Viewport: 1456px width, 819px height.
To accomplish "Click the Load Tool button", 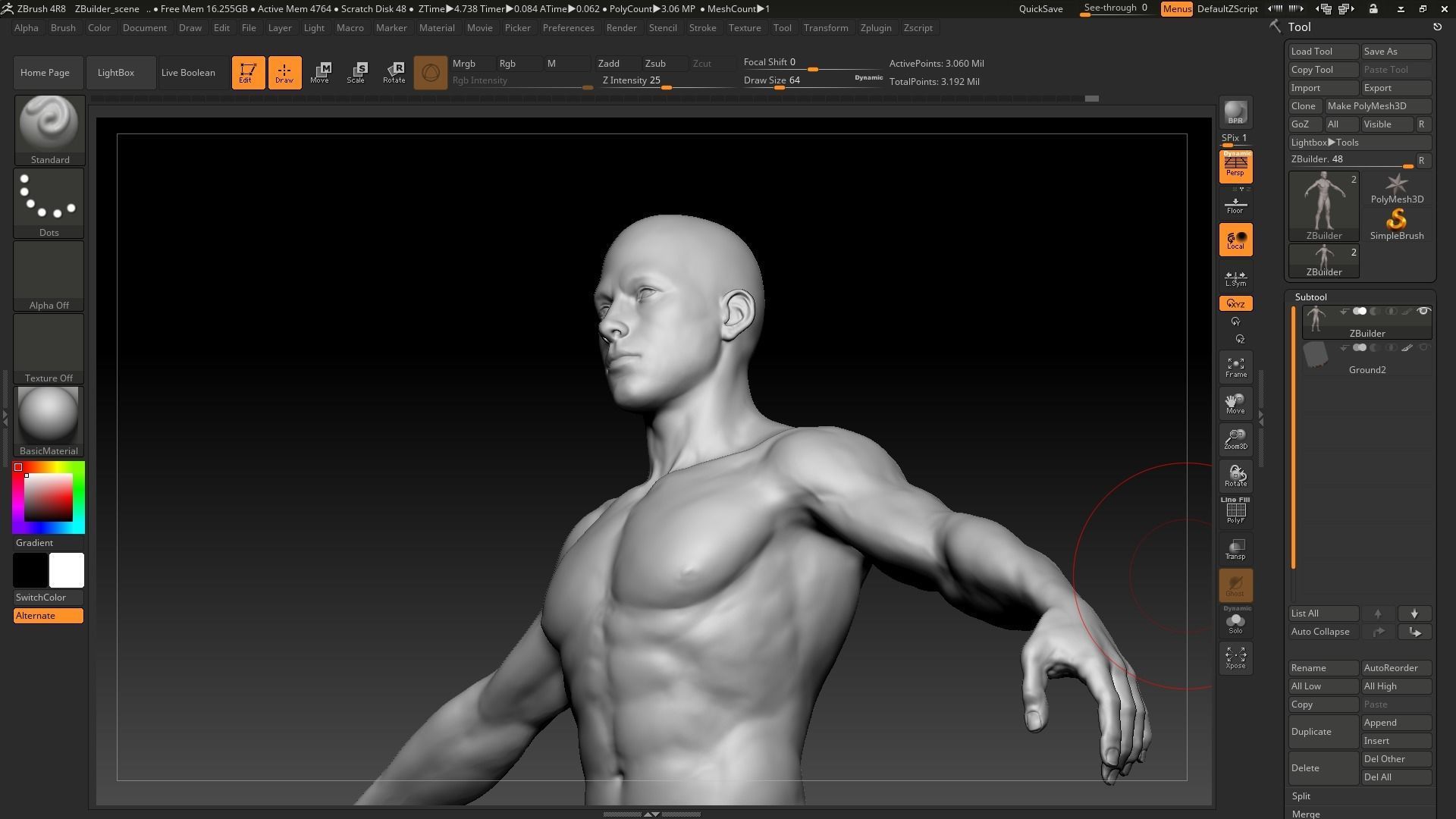I will 1323,52.
